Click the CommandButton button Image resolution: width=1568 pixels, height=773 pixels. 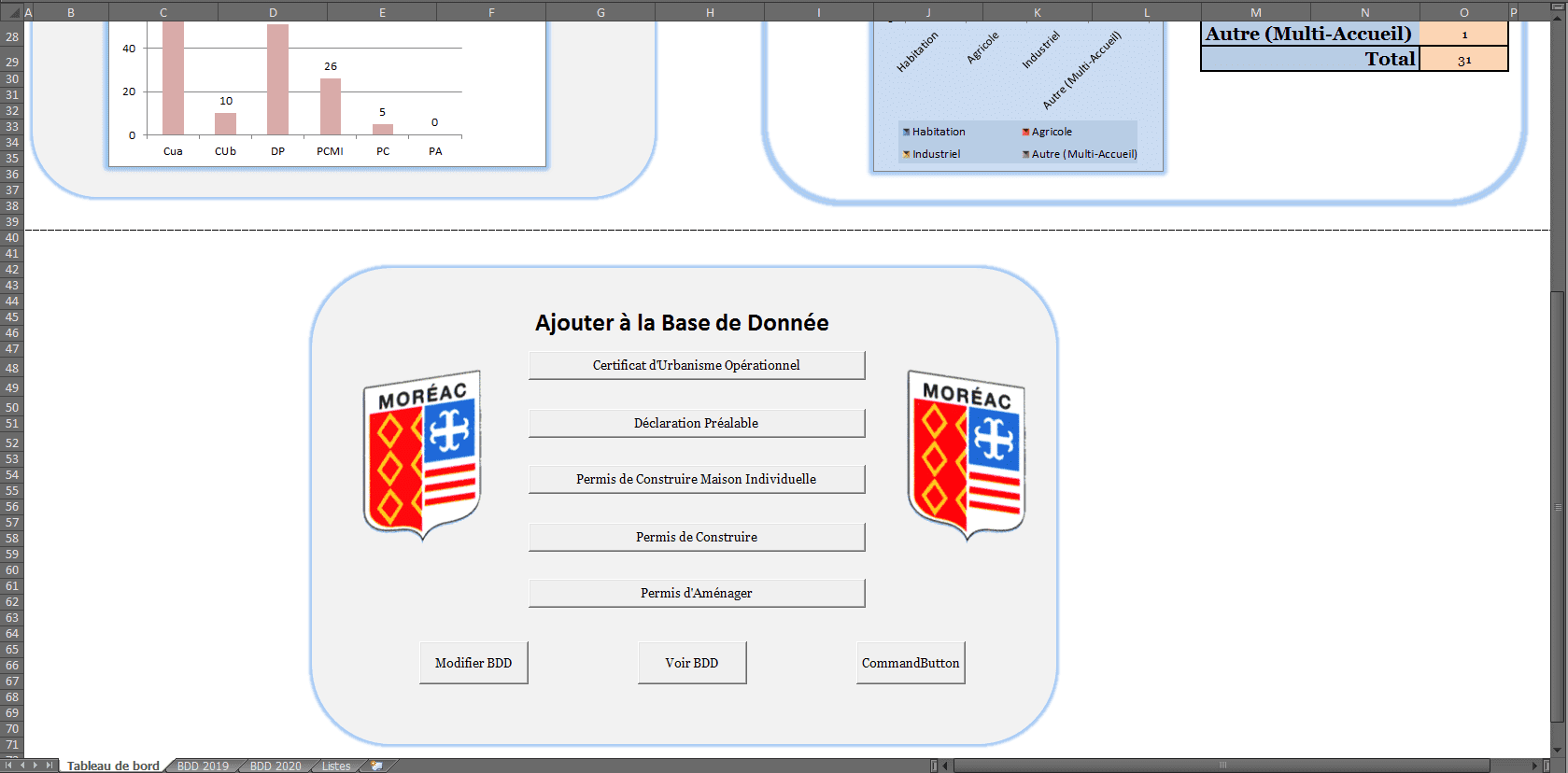tap(911, 663)
